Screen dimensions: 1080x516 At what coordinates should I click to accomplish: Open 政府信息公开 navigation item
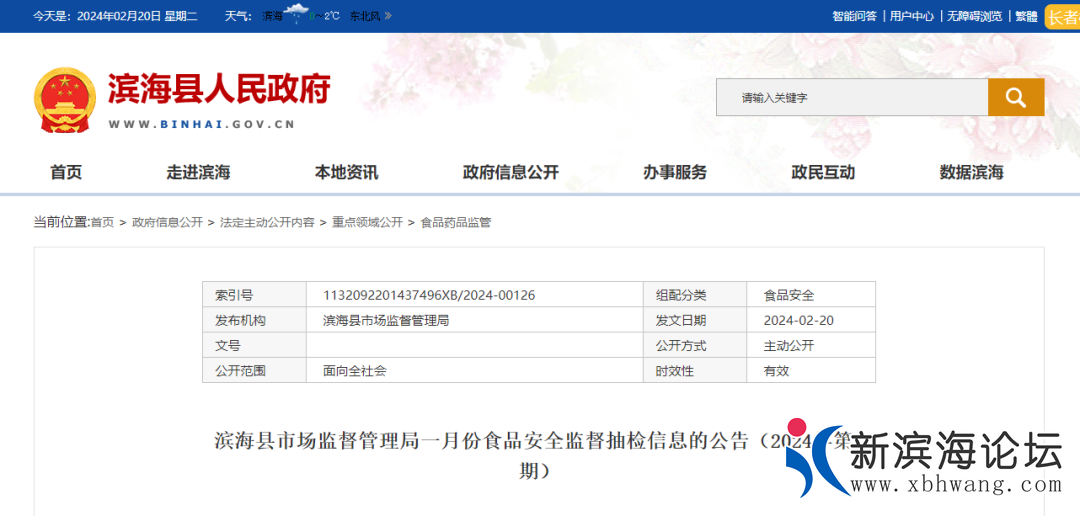[510, 172]
